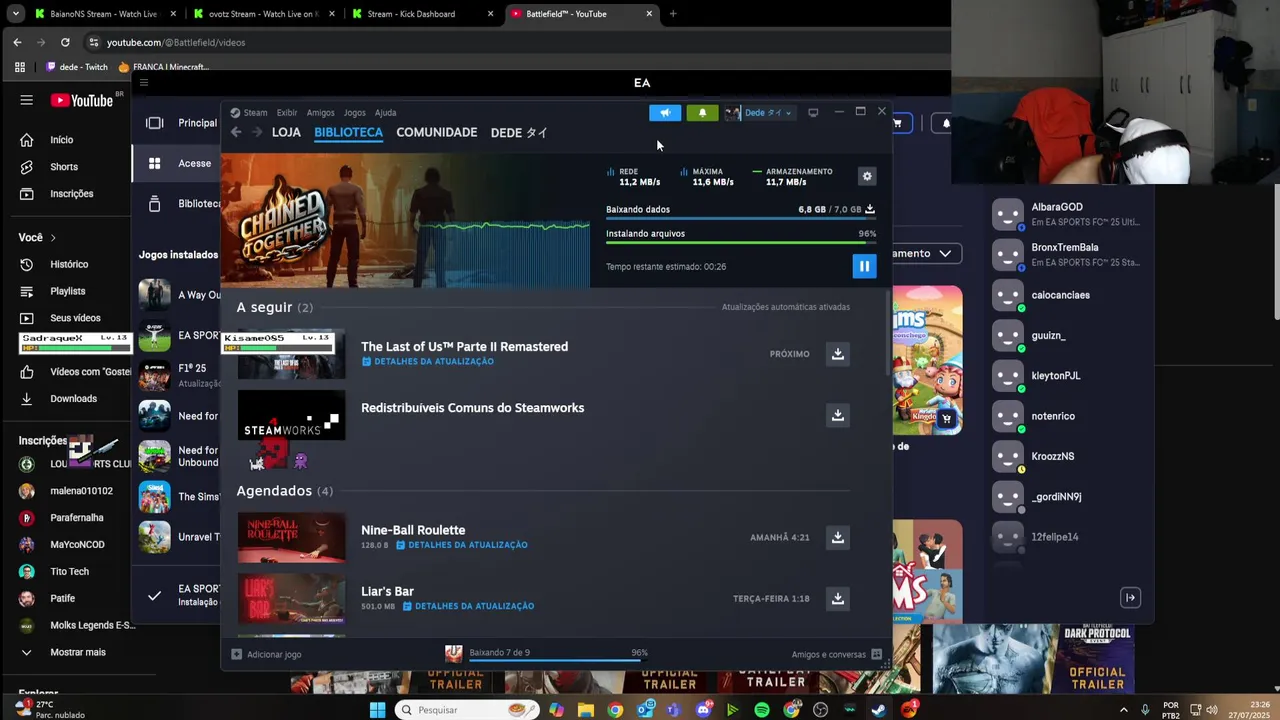Pause the current Steam download
This screenshot has width=1280, height=720.
point(864,266)
